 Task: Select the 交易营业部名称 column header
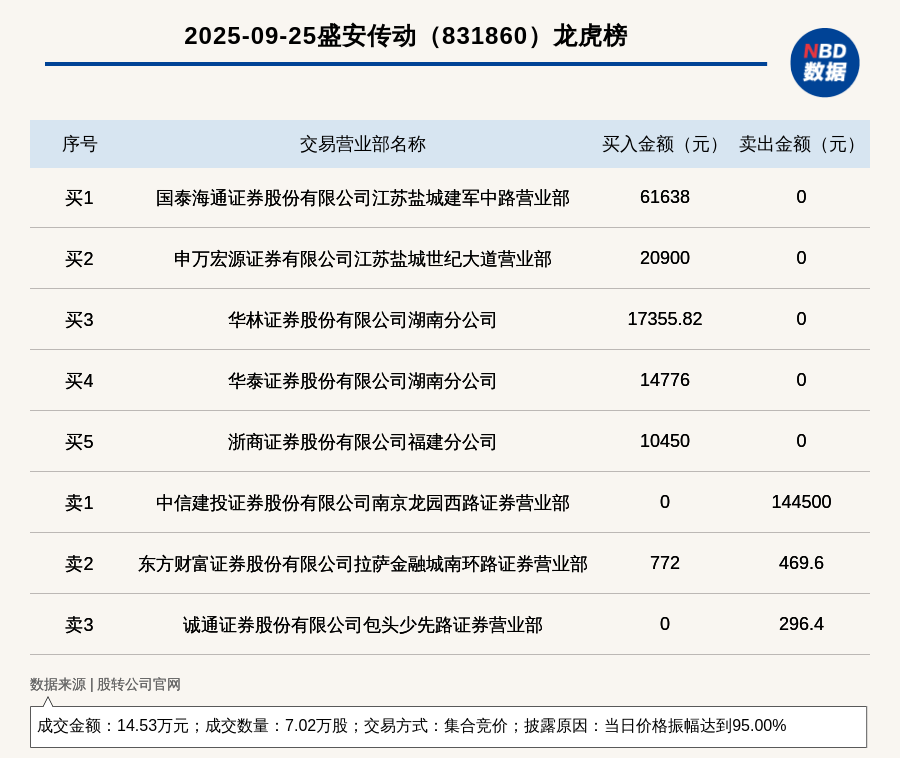pos(362,144)
